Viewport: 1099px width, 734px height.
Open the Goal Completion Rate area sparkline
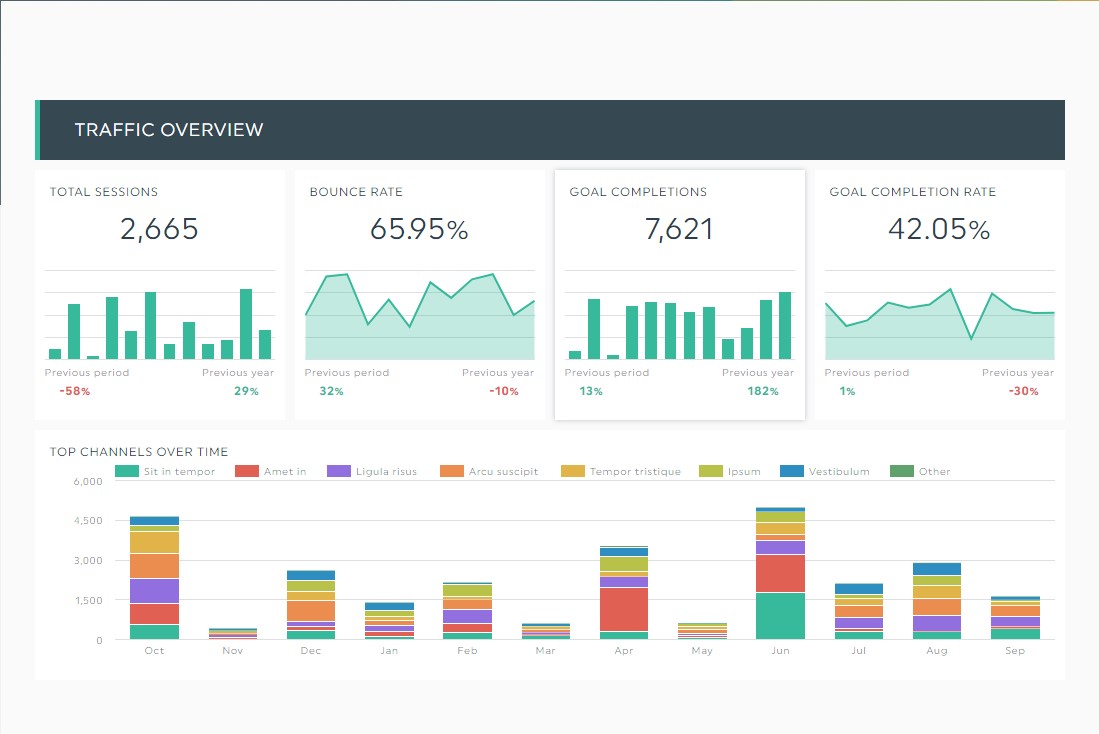tap(940, 315)
